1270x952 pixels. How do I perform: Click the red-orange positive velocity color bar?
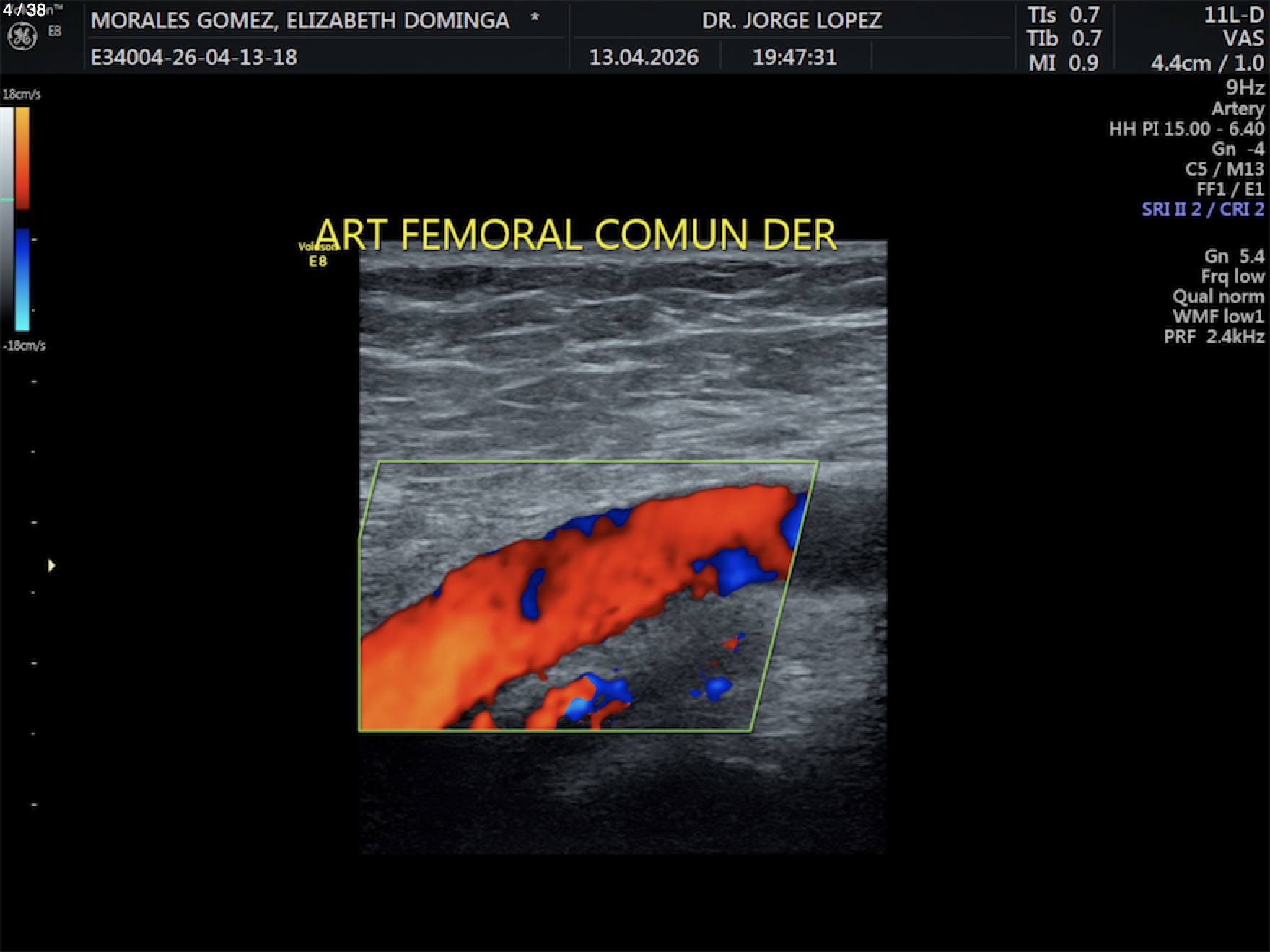(x=22, y=157)
